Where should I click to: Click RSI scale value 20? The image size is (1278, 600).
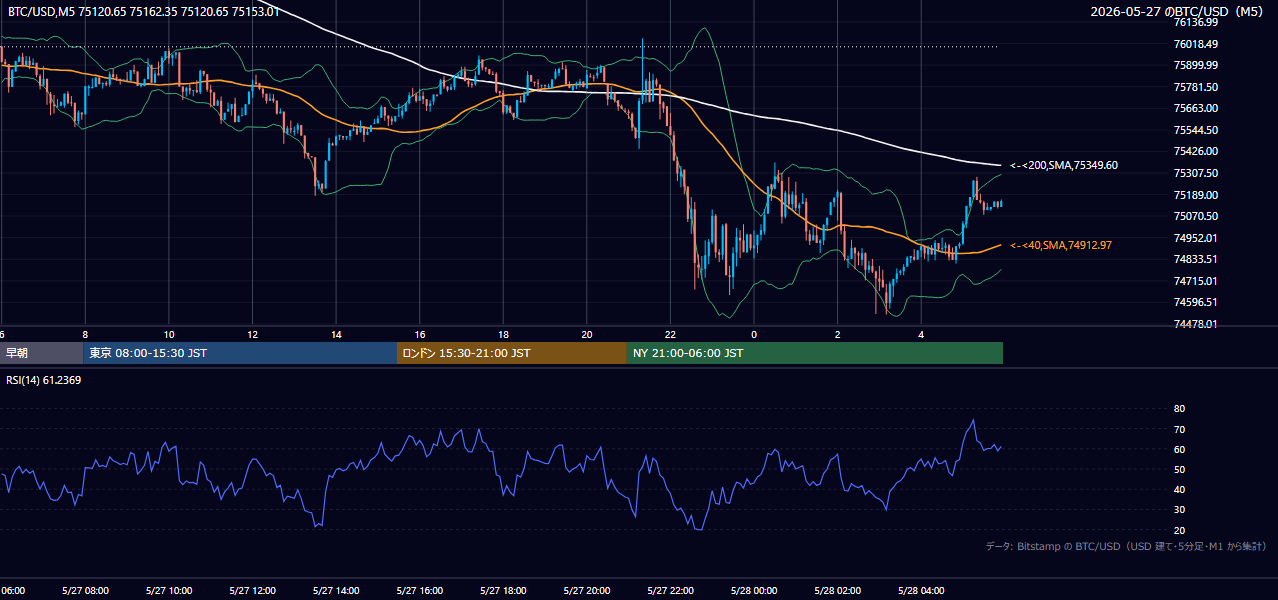click(1179, 530)
